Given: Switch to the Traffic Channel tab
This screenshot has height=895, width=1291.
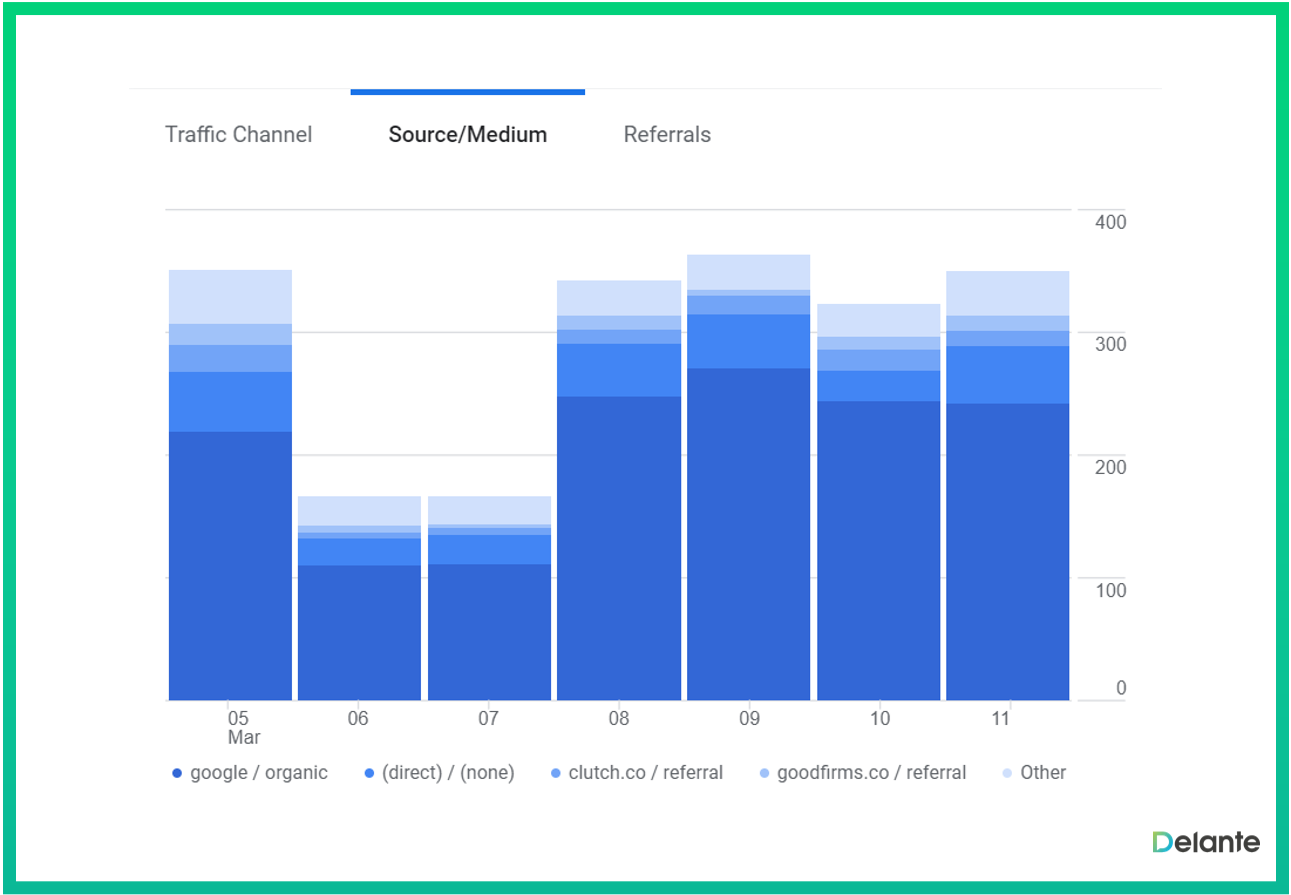Looking at the screenshot, I should [x=238, y=134].
